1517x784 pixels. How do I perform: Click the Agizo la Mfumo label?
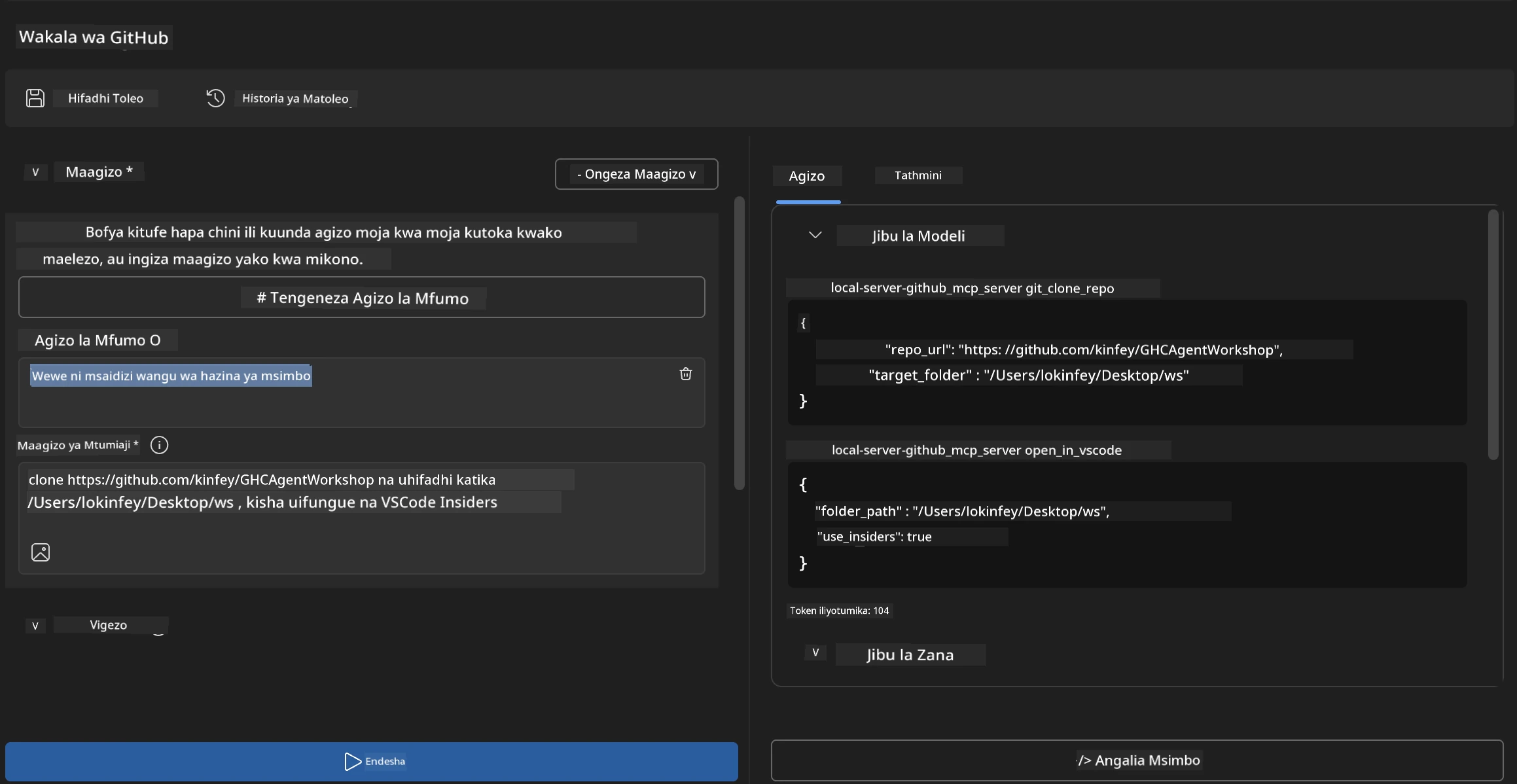(x=98, y=340)
